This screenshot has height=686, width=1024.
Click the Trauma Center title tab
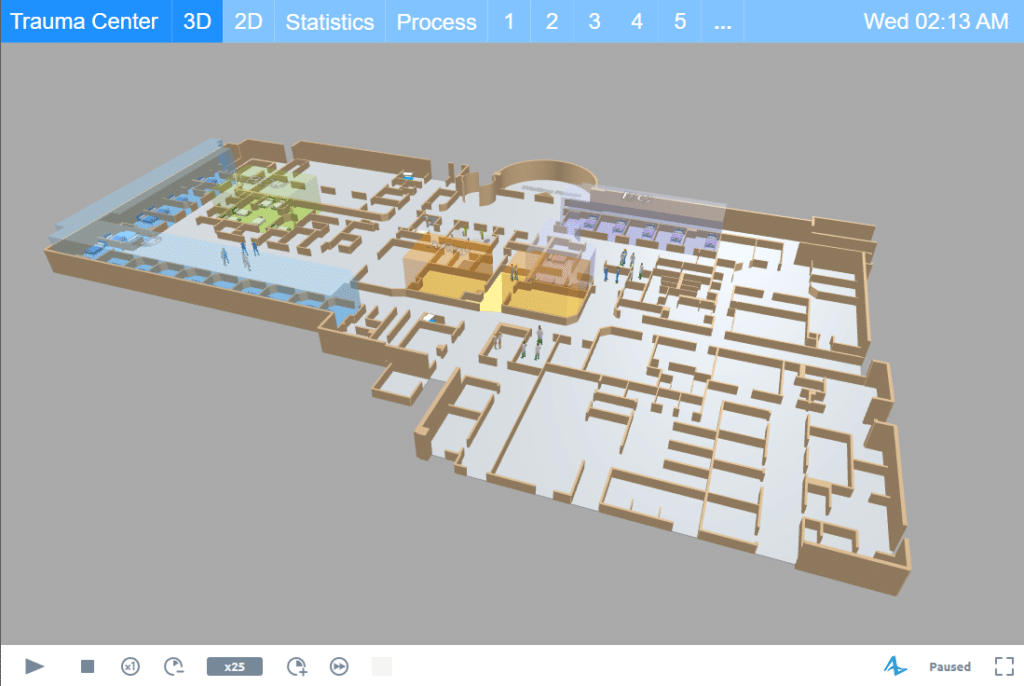coord(84,21)
